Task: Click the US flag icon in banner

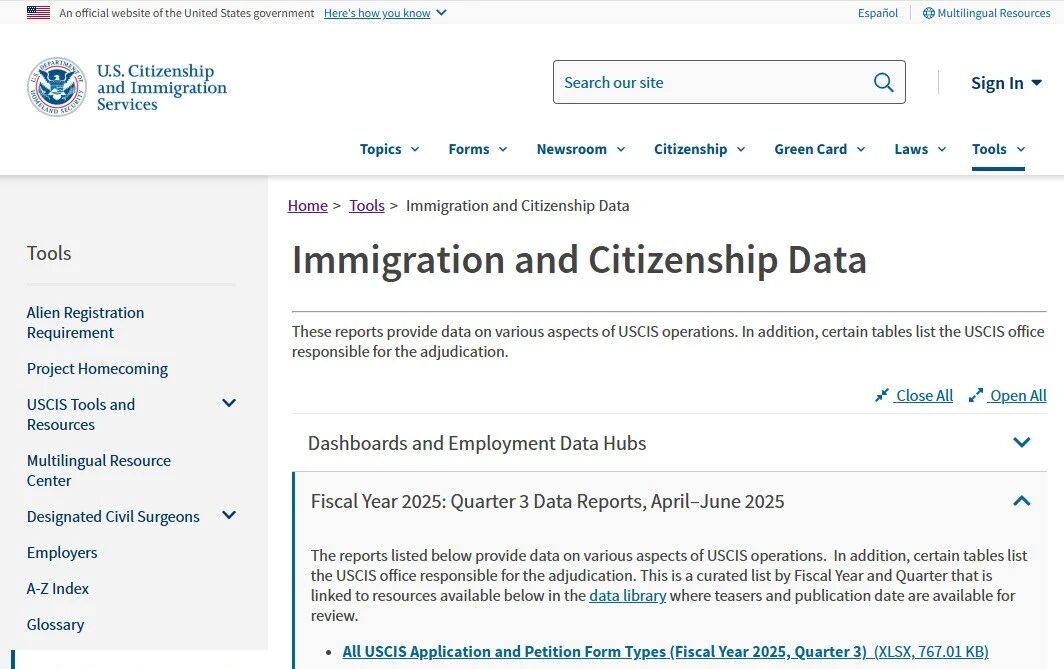Action: (x=38, y=13)
